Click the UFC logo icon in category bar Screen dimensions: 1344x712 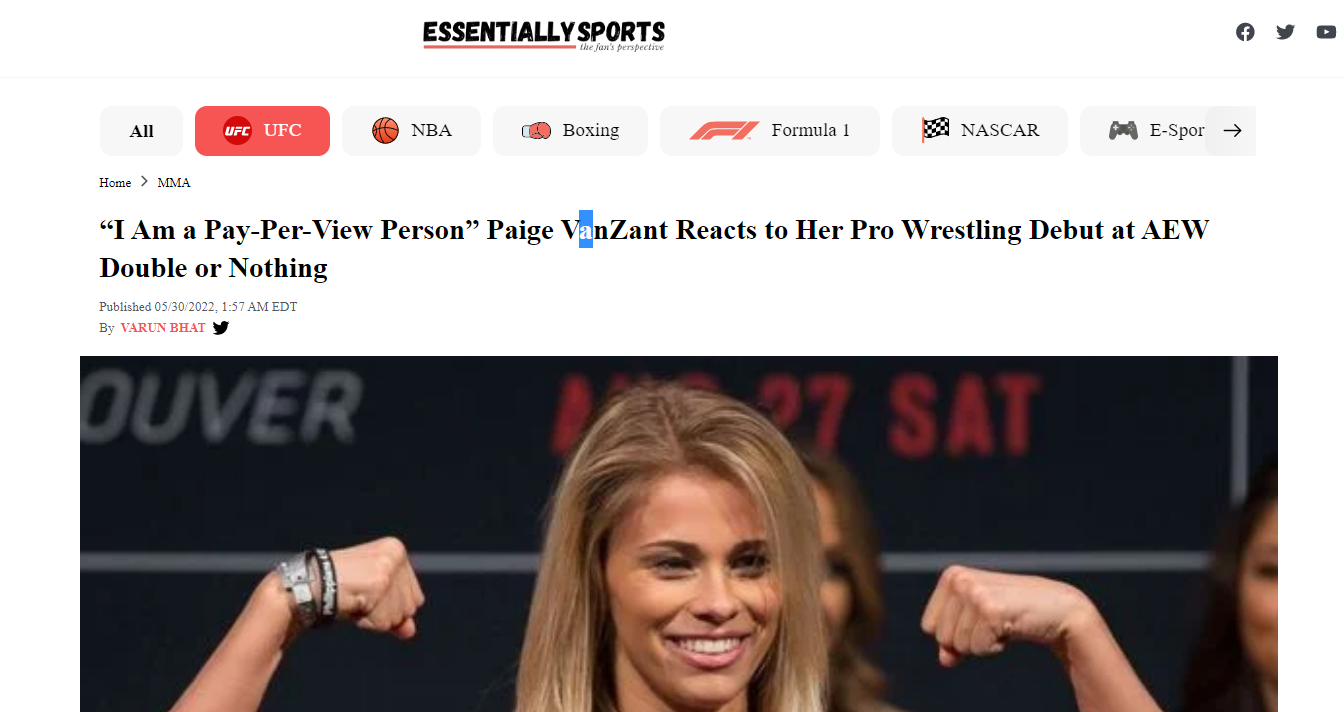[237, 130]
